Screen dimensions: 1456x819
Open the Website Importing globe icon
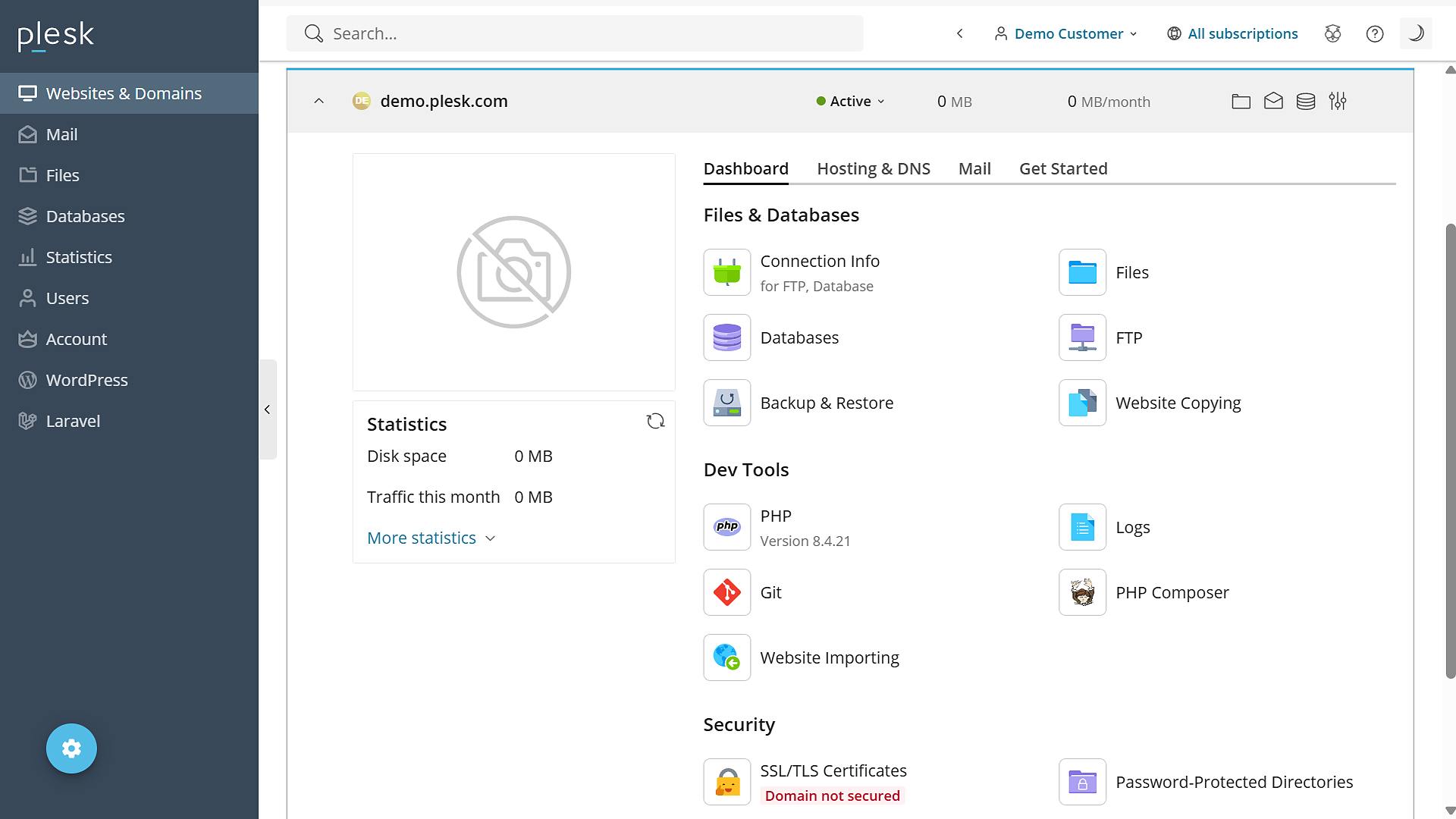[x=726, y=657]
